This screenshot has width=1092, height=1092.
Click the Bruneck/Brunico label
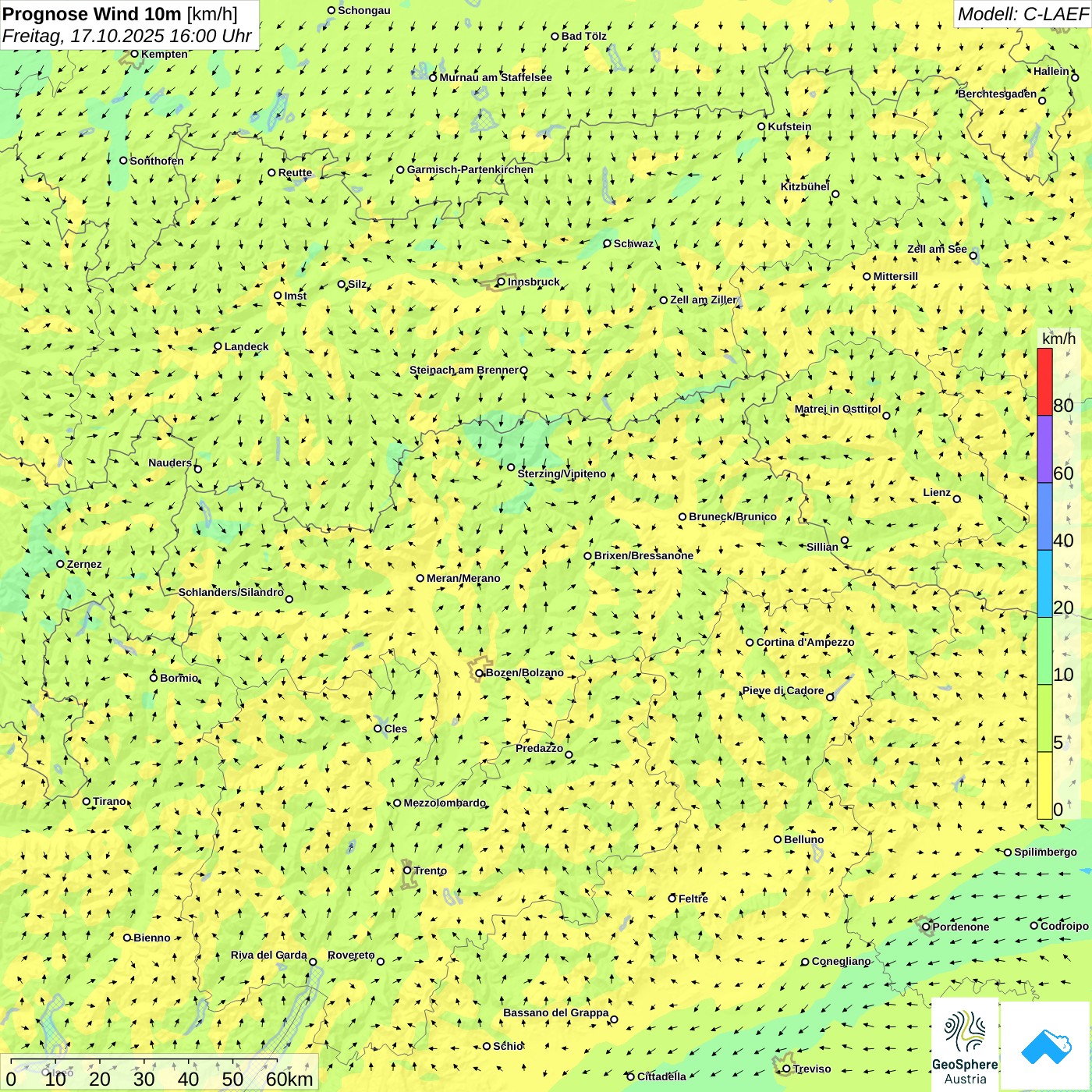coord(732,516)
